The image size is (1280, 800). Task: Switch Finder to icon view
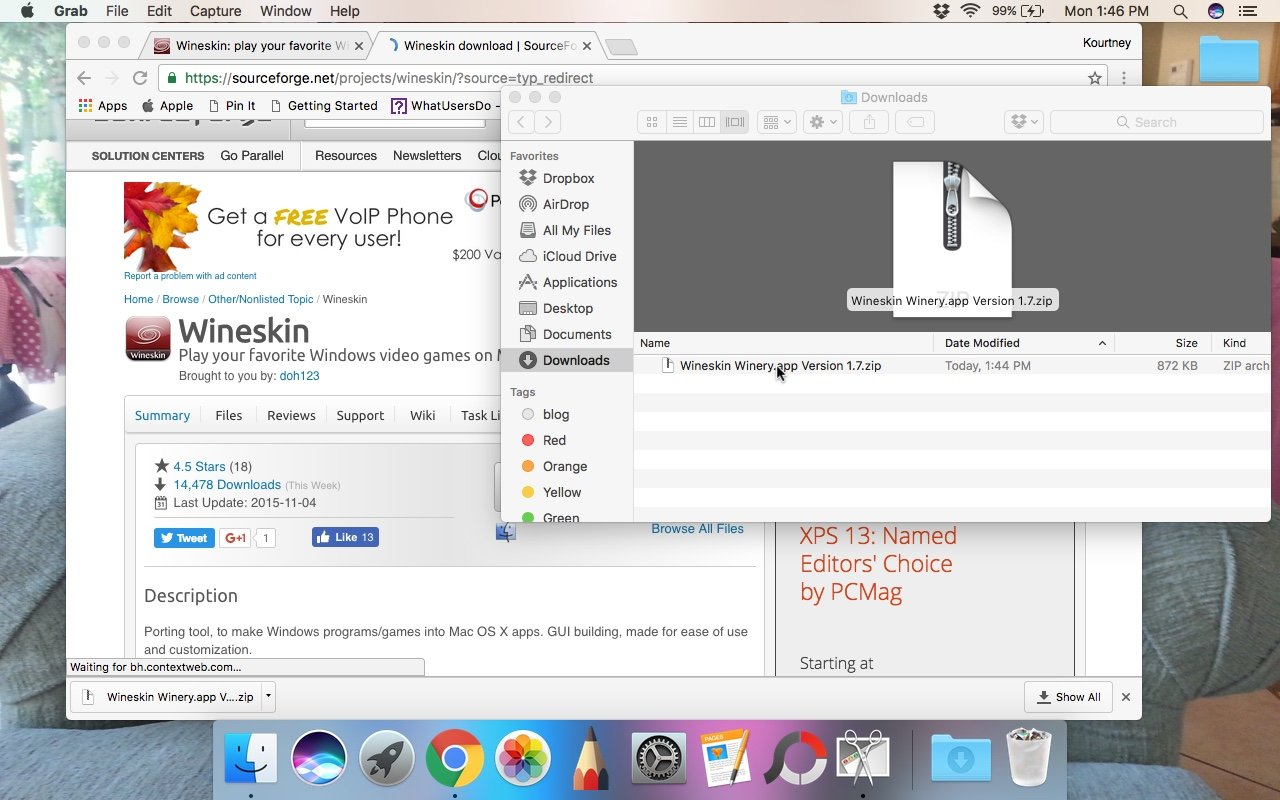(652, 122)
